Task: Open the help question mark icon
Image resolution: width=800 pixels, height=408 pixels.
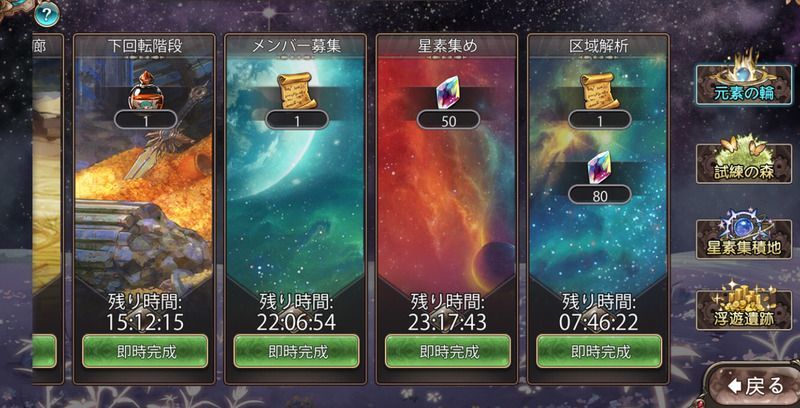Action: coord(47,14)
